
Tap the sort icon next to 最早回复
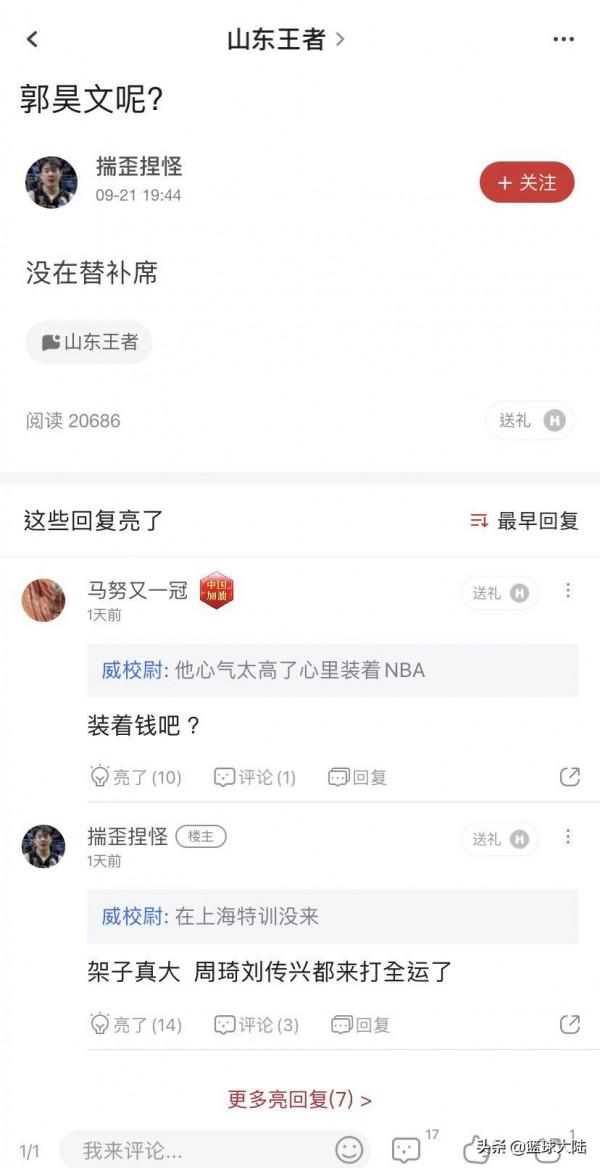pos(476,521)
